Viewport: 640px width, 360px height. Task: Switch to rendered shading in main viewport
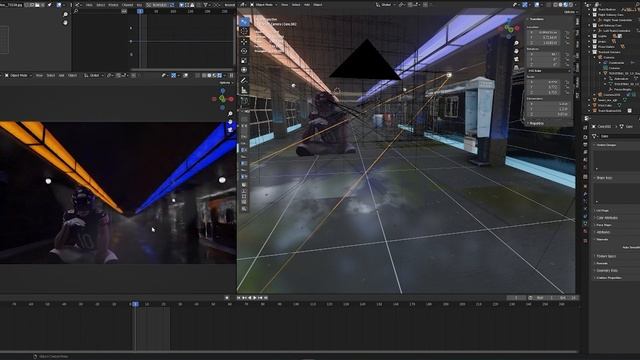tap(570, 4)
